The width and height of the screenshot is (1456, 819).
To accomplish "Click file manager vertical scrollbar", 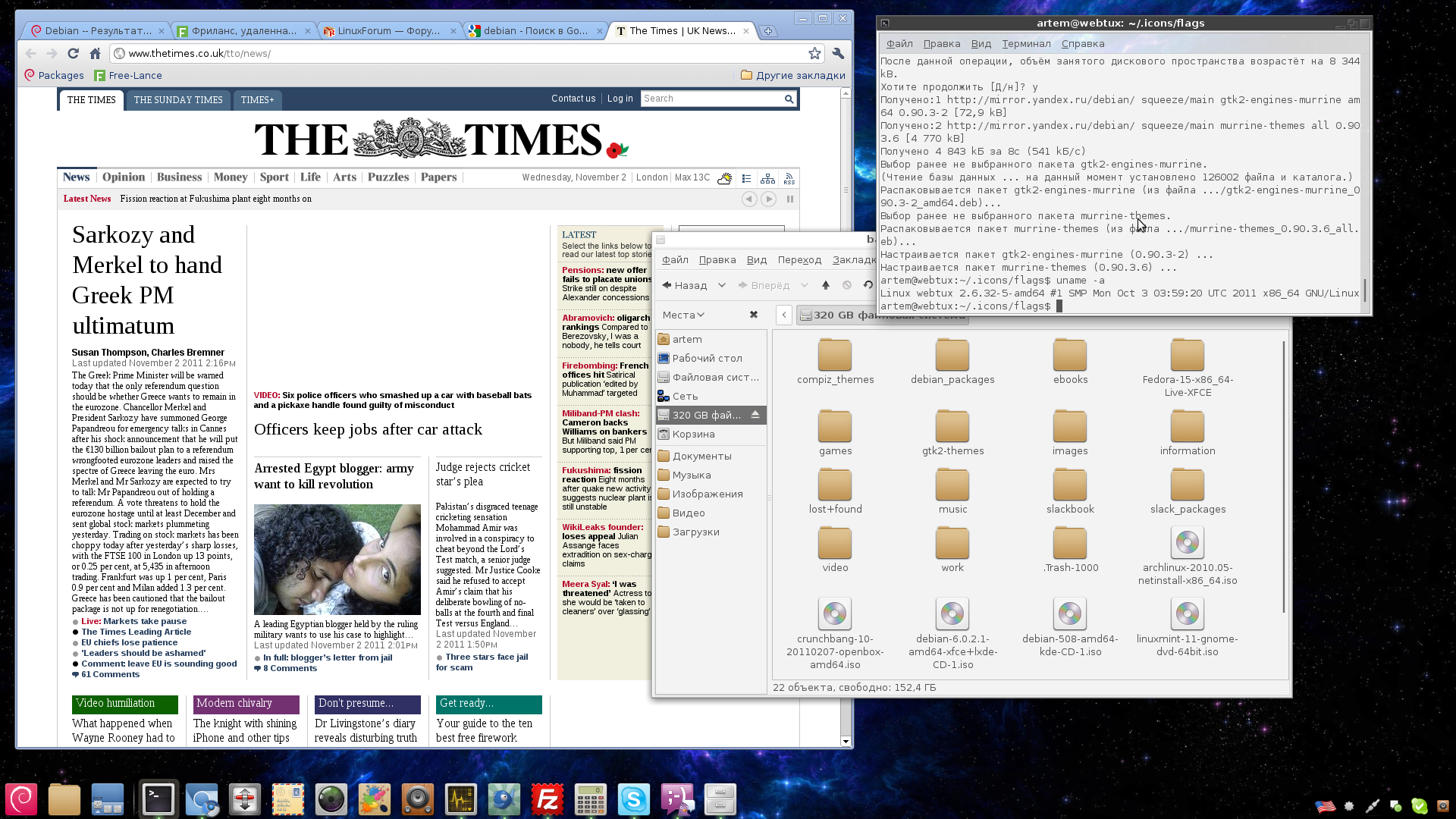I will (x=1284, y=476).
